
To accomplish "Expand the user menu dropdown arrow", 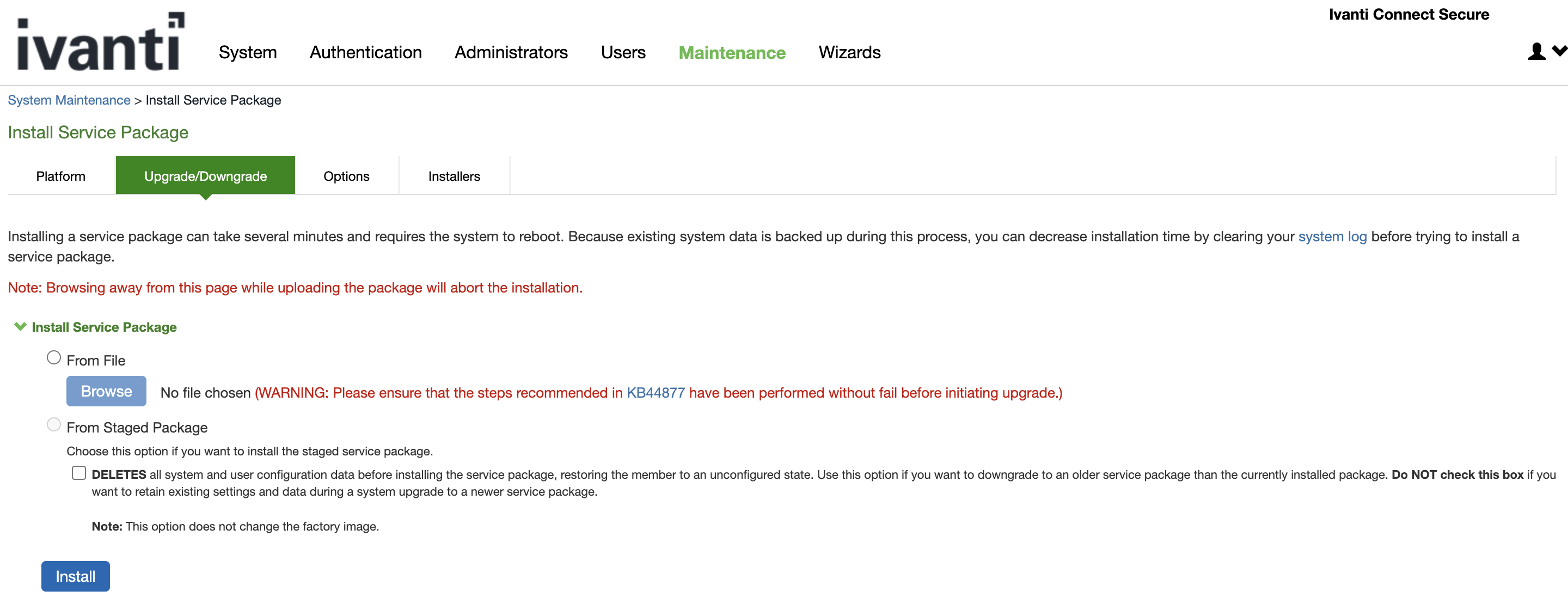I will click(1559, 51).
